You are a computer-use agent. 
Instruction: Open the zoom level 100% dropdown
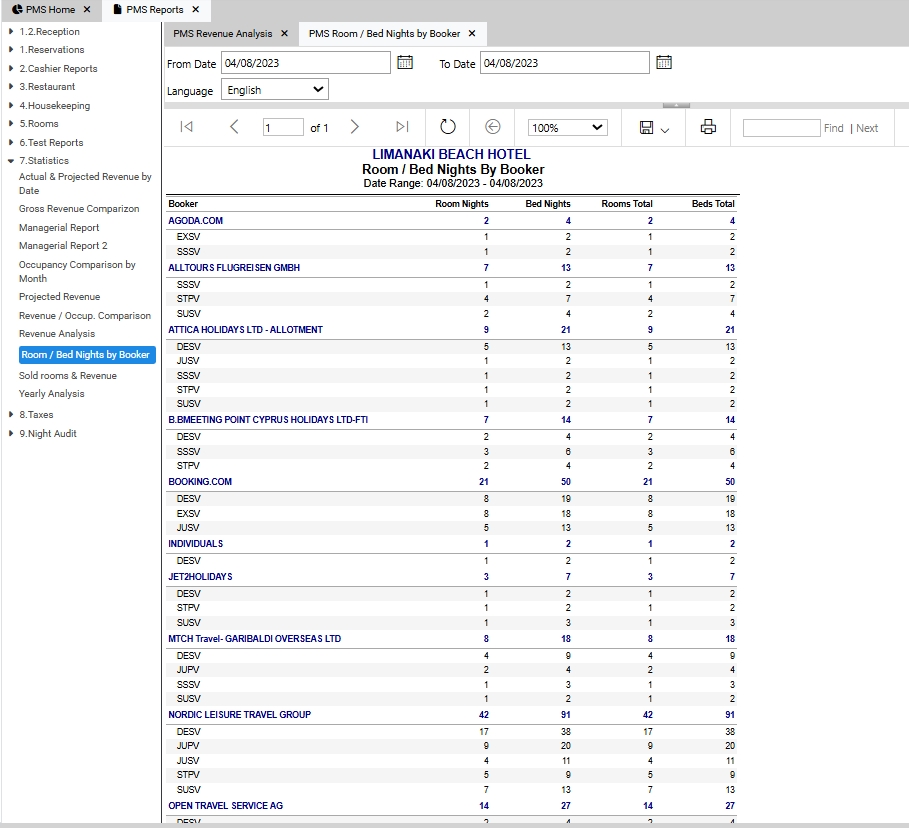click(x=568, y=128)
